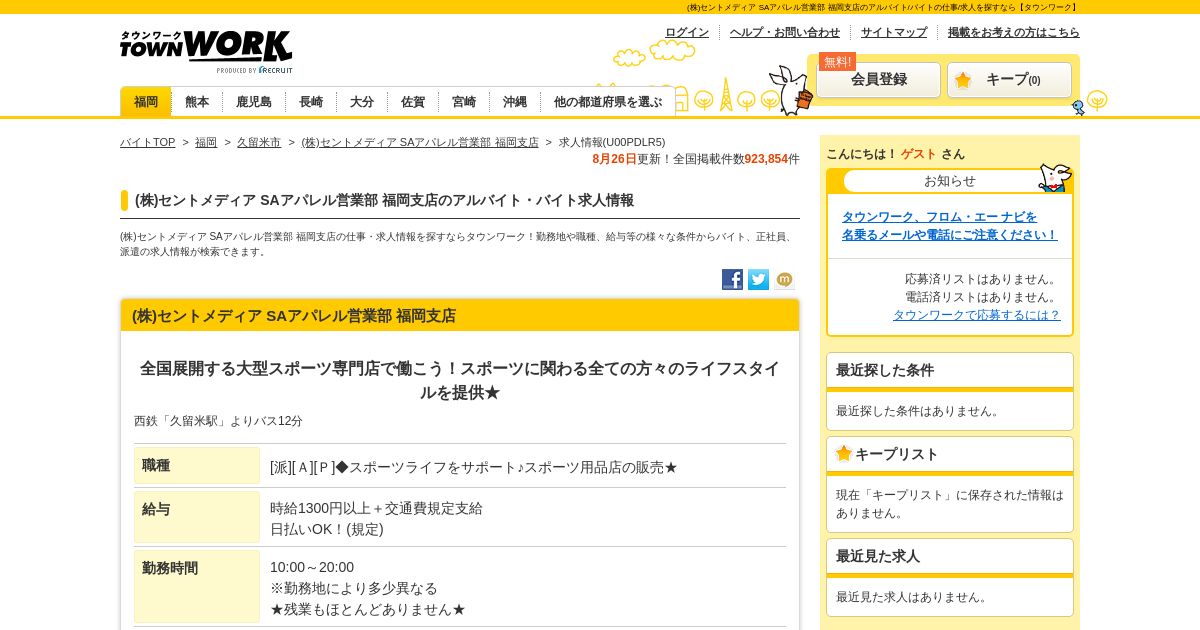Share this job on Facebook
The width and height of the screenshot is (1200, 630).
(732, 280)
